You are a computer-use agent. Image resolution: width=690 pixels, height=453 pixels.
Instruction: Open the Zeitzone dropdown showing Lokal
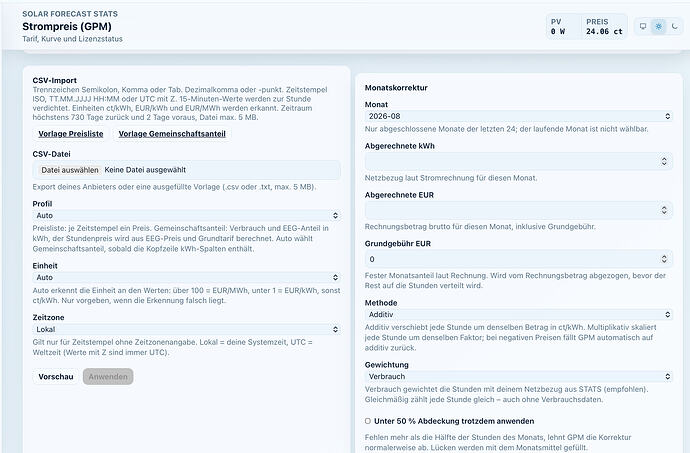point(186,329)
